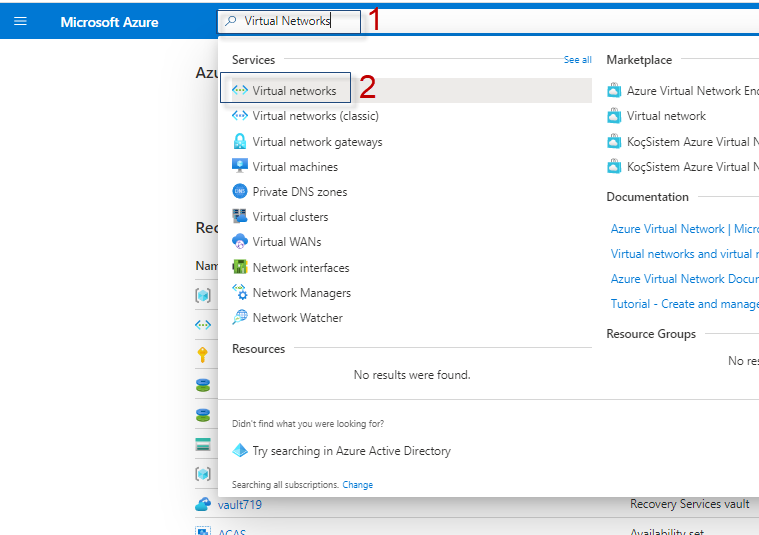Viewport: 759px width, 535px height.
Task: Click the Virtual network gateways lock icon
Action: pos(240,141)
